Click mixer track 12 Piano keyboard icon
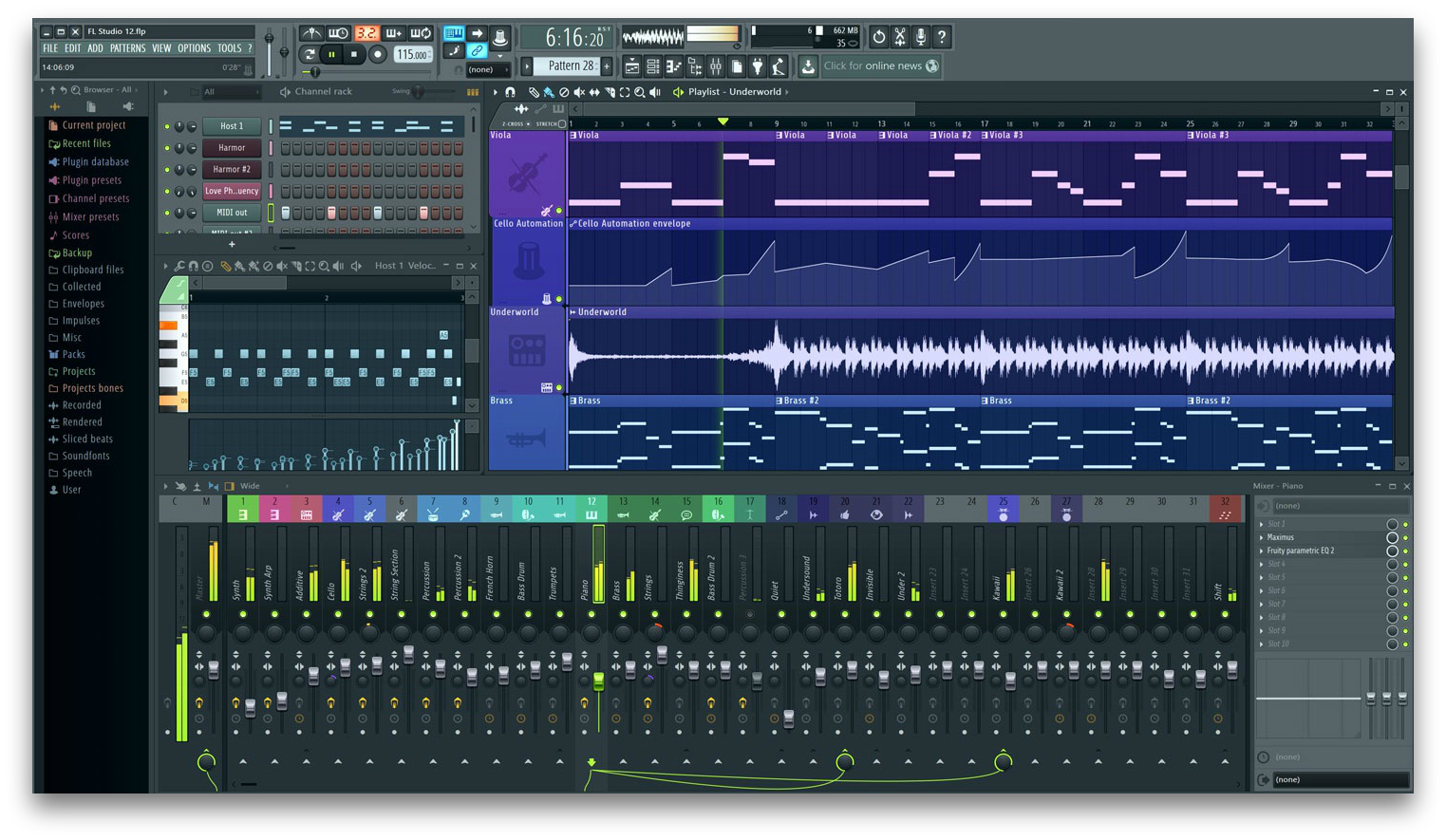 tap(592, 514)
